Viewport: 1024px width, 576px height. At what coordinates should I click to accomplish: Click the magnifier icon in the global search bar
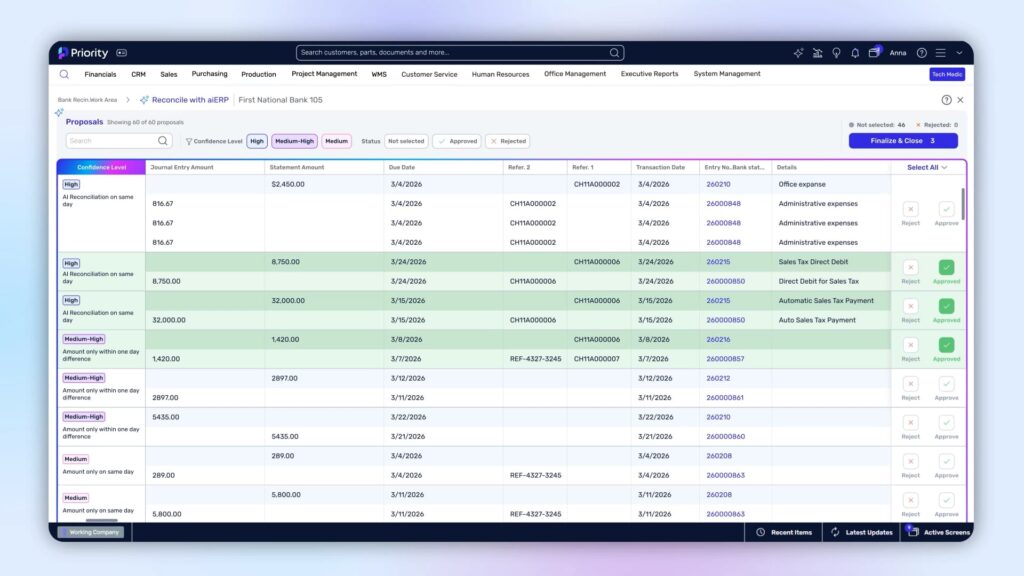click(x=615, y=53)
